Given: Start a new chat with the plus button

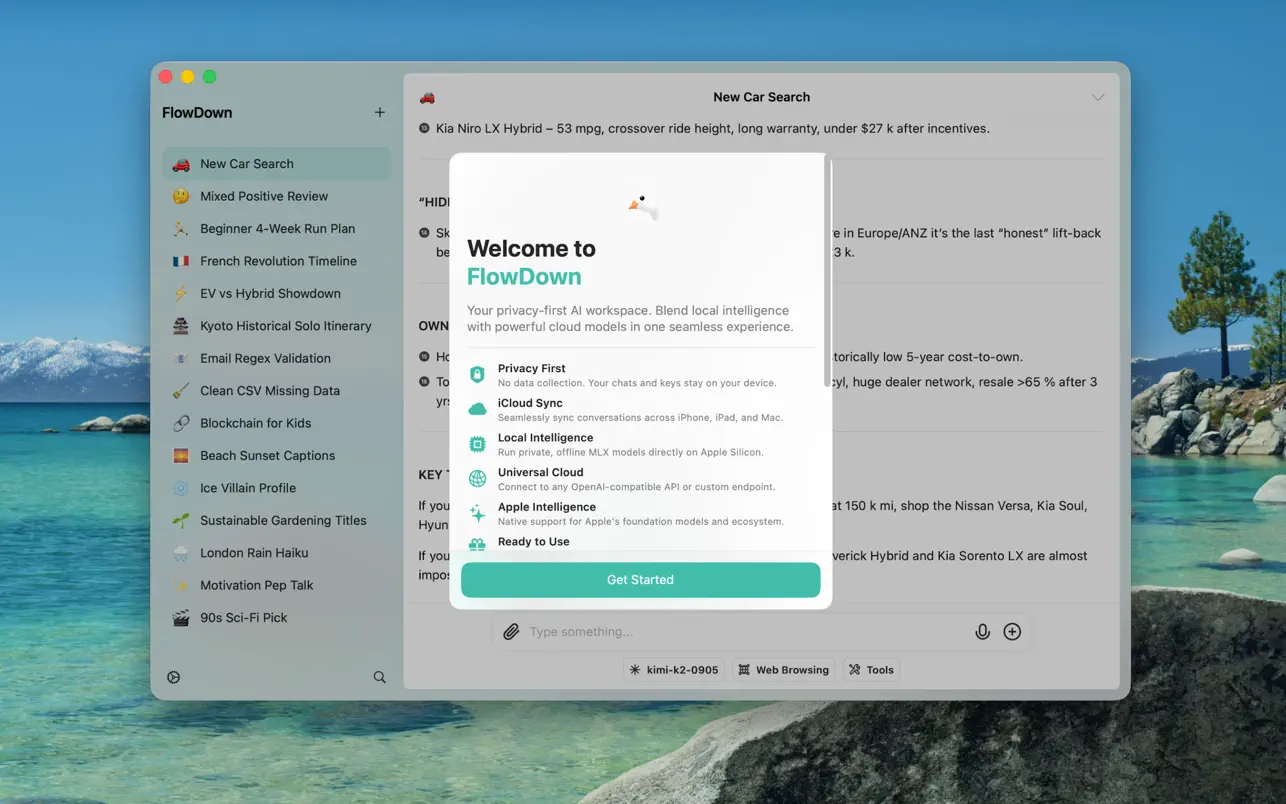Looking at the screenshot, I should [380, 113].
